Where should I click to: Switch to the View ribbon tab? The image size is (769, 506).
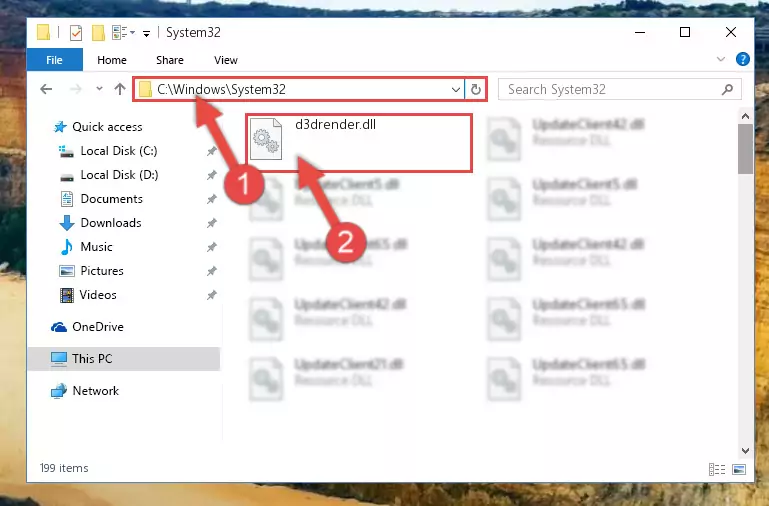226,60
